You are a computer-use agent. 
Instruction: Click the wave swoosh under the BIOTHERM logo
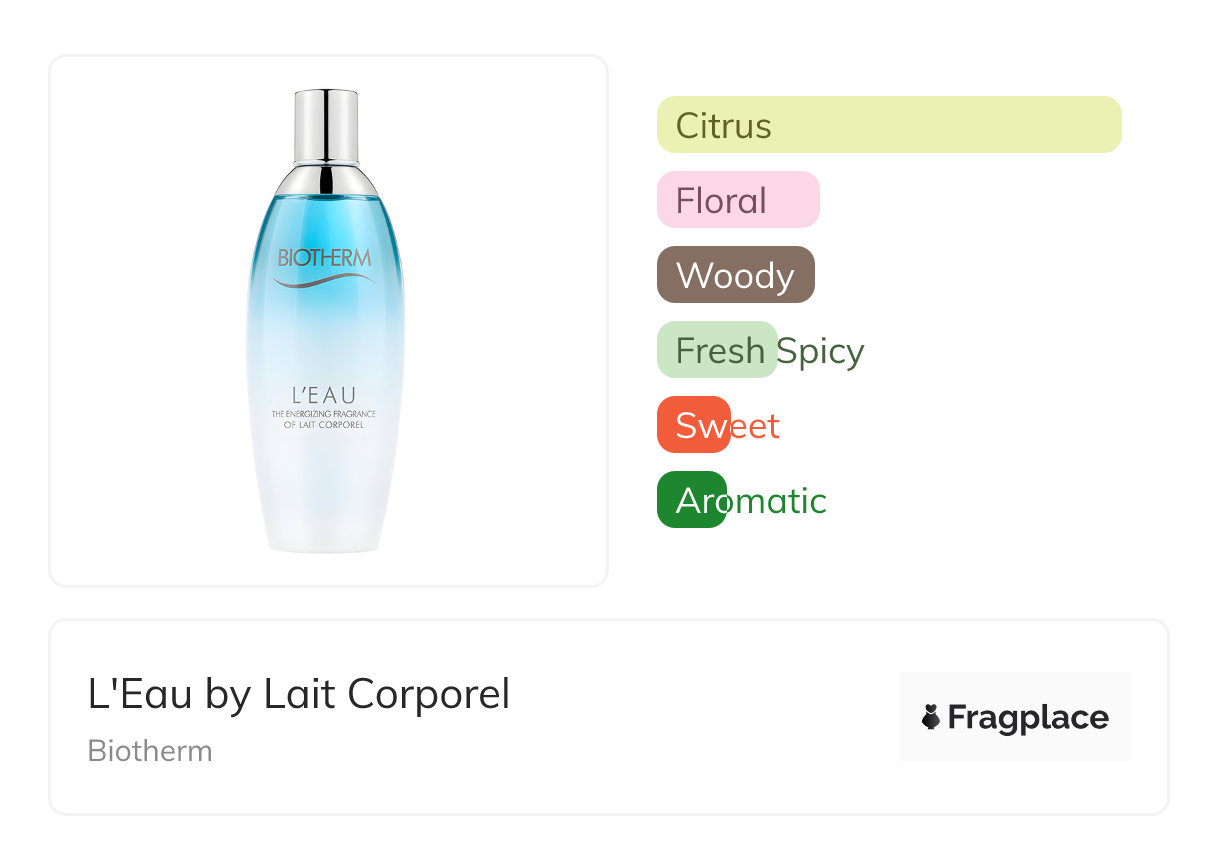pyautogui.click(x=324, y=282)
